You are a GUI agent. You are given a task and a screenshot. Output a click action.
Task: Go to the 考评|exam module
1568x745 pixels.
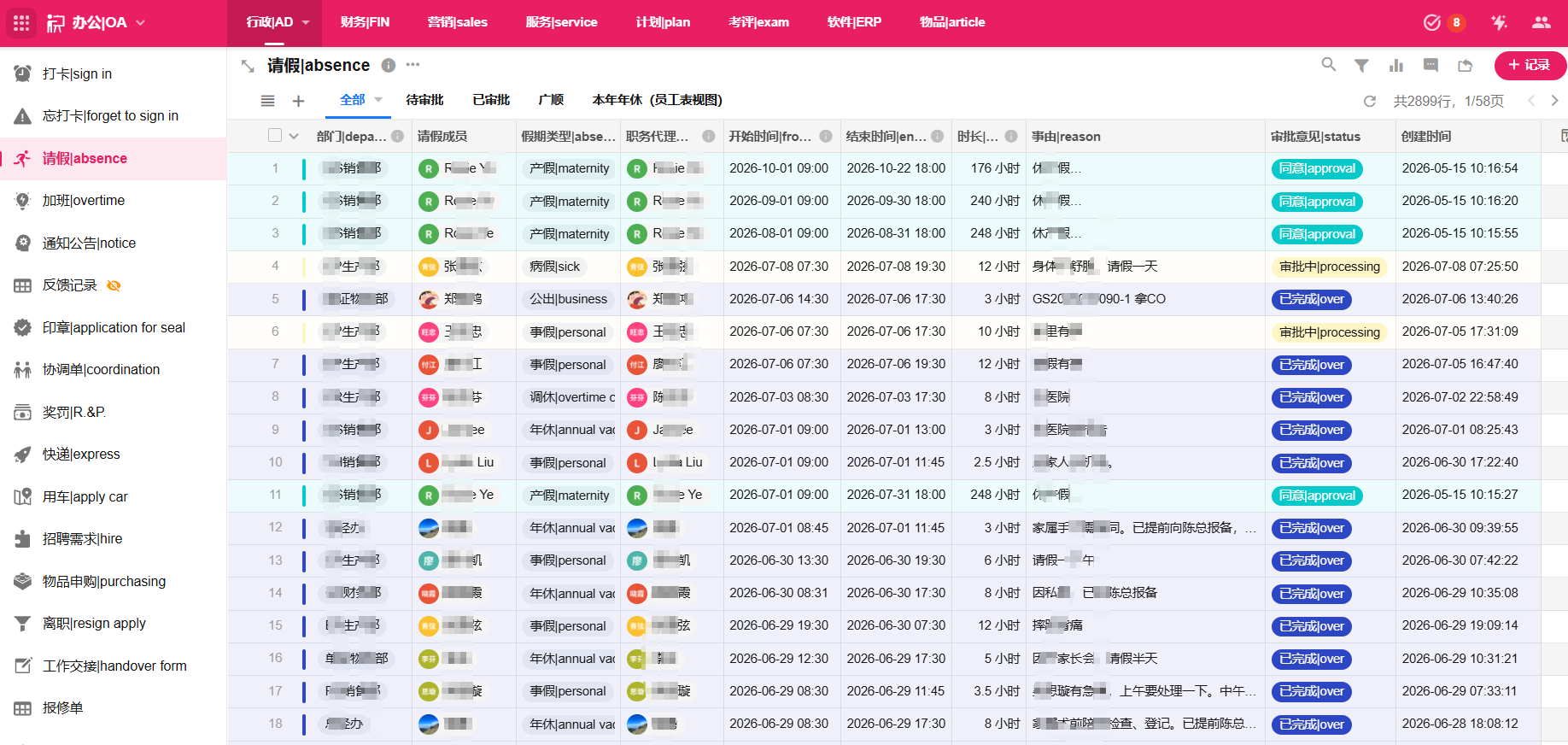pyautogui.click(x=758, y=22)
